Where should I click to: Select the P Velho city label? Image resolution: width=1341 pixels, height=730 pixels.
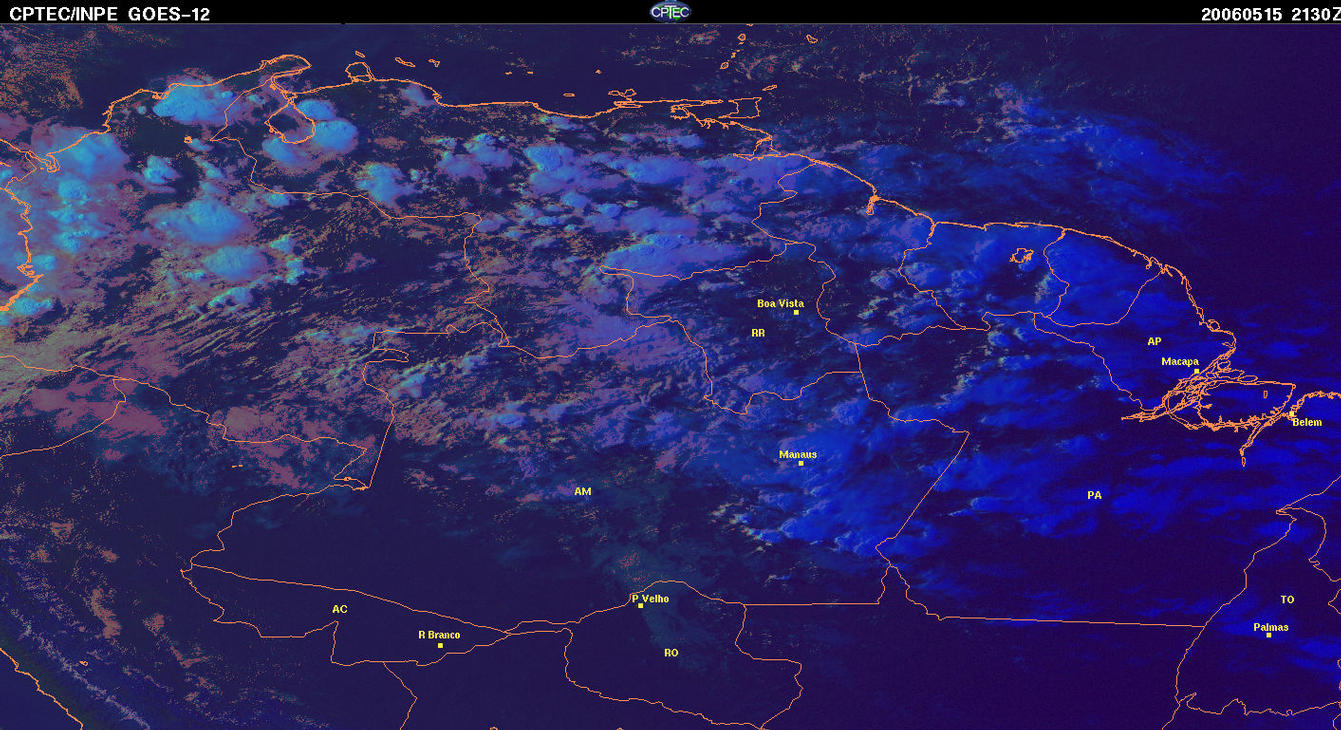[650, 599]
